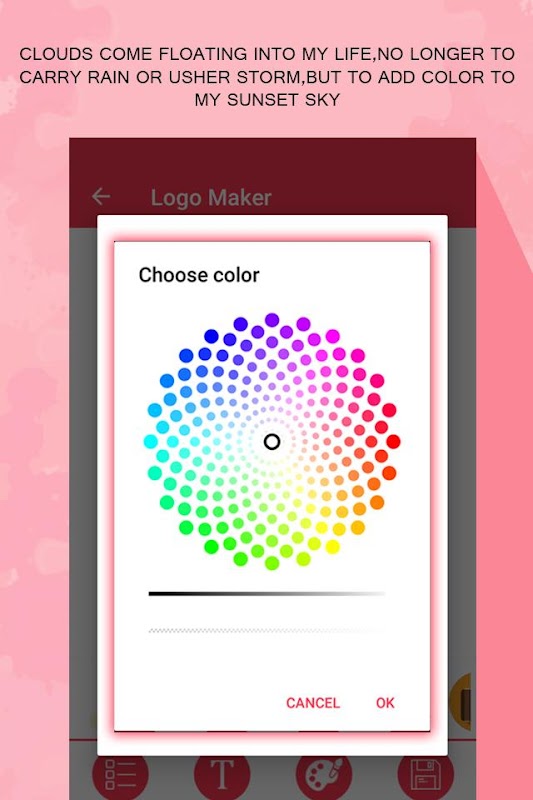533x800 pixels.
Task: Open the list options icon
Action: click(120, 776)
